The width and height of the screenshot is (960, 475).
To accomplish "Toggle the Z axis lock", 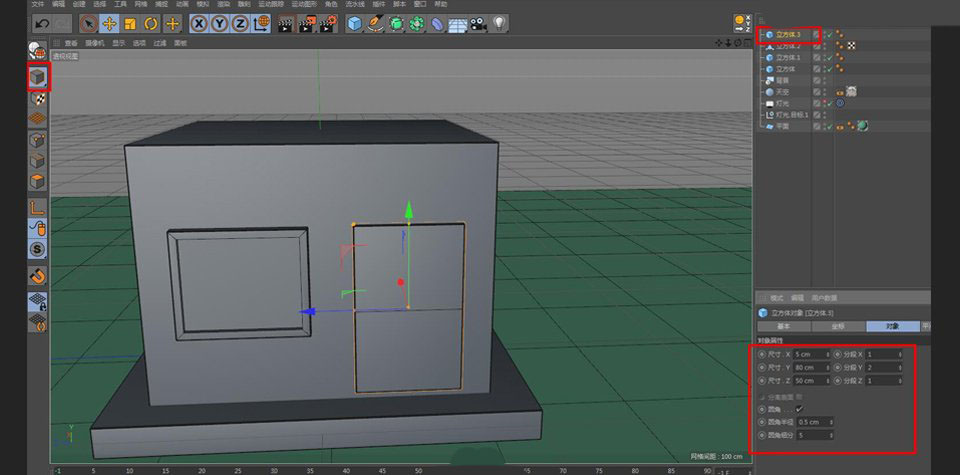I will tap(242, 22).
